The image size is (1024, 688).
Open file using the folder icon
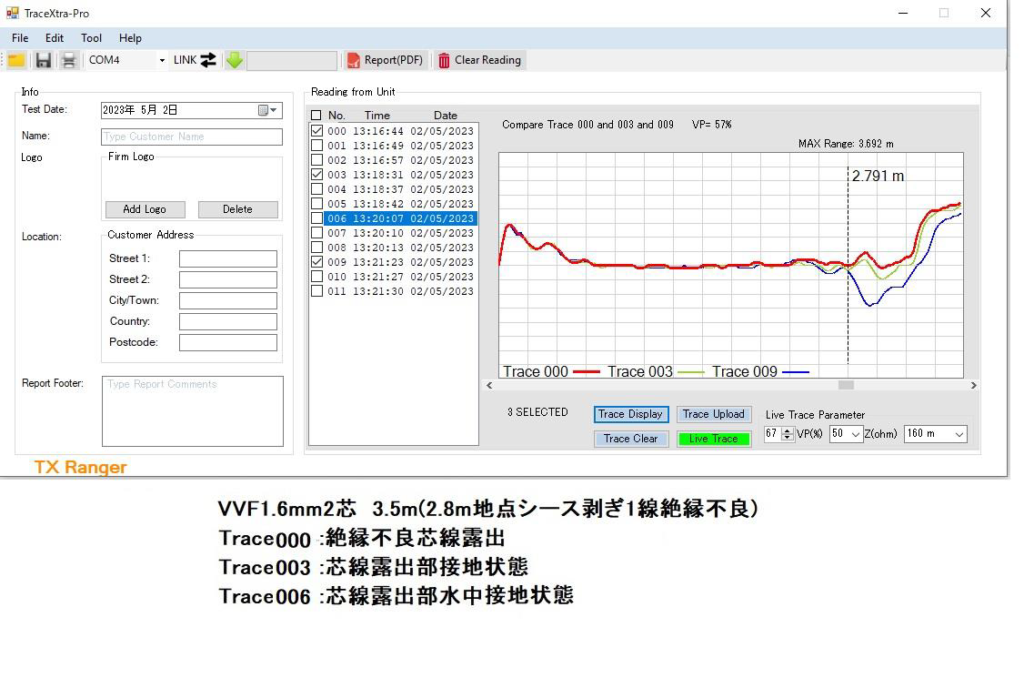click(x=16, y=60)
